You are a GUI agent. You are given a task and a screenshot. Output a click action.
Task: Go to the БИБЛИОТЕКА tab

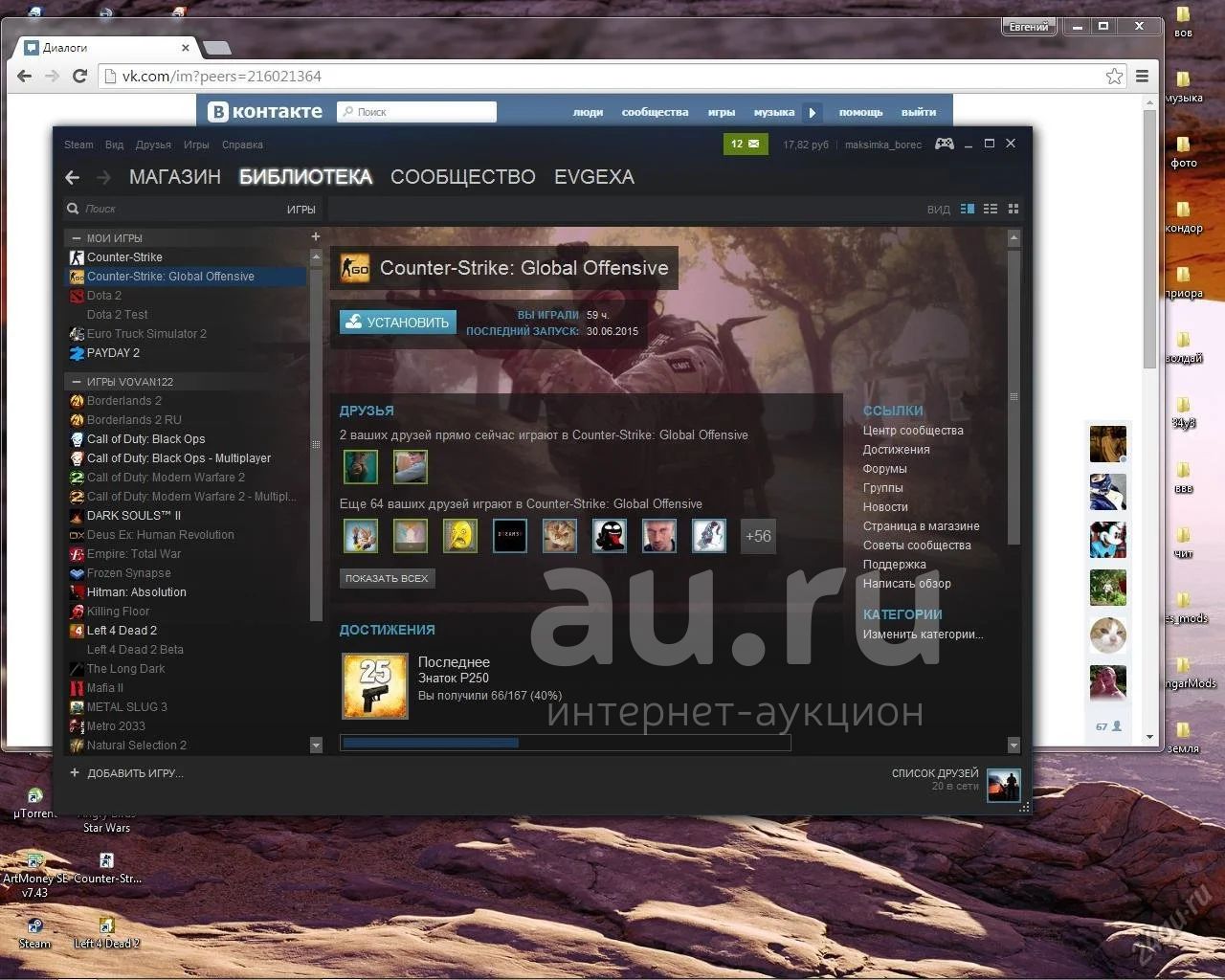point(305,177)
